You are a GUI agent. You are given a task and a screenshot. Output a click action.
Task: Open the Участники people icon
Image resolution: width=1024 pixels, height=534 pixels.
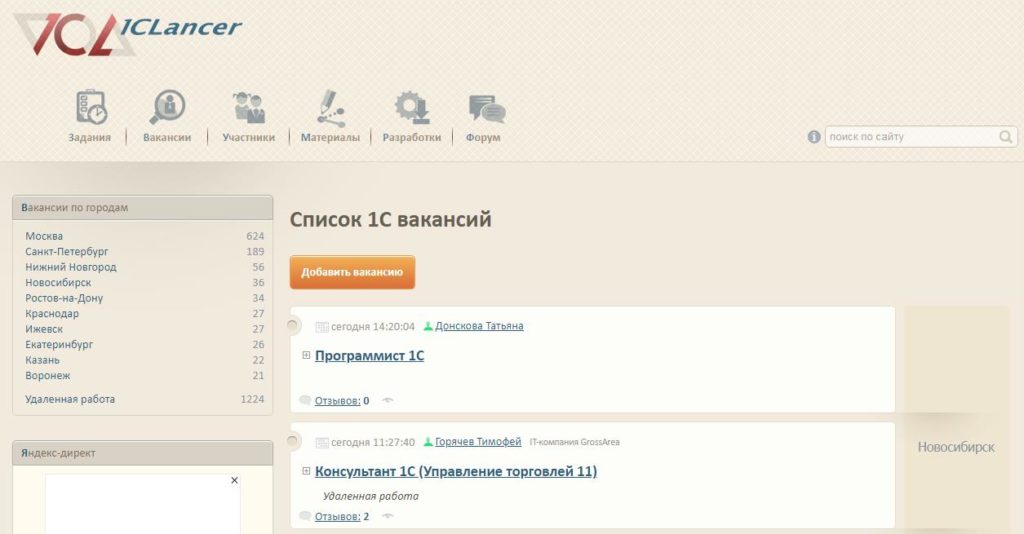[249, 108]
